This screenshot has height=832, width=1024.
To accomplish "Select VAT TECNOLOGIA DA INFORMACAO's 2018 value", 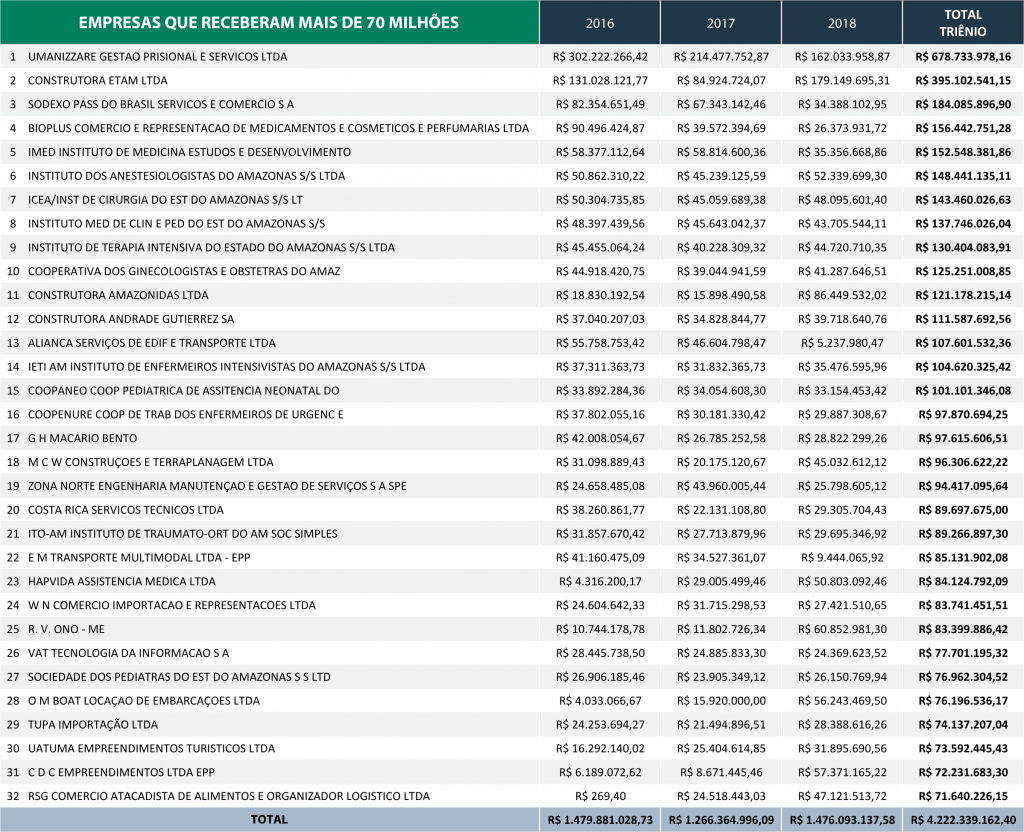I will tap(841, 653).
